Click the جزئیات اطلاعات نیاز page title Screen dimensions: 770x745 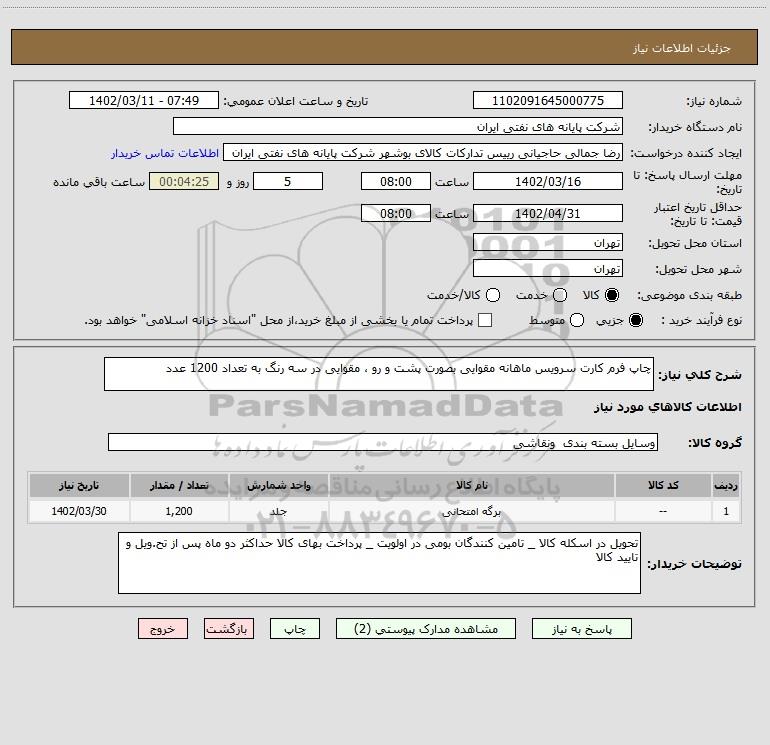coord(681,48)
